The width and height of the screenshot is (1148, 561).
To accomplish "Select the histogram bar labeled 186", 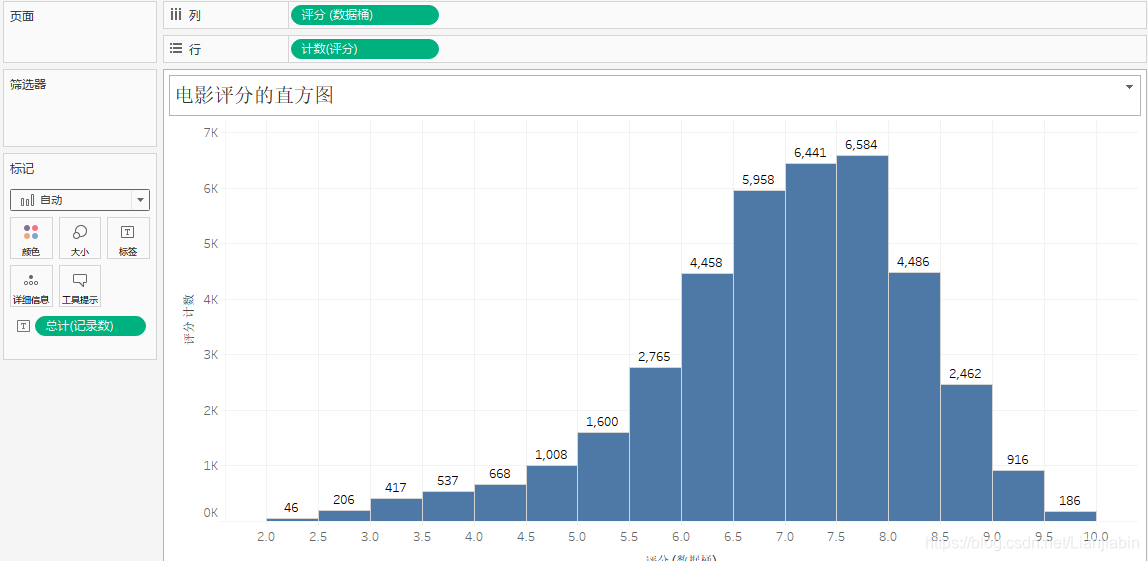I will pos(1070,516).
